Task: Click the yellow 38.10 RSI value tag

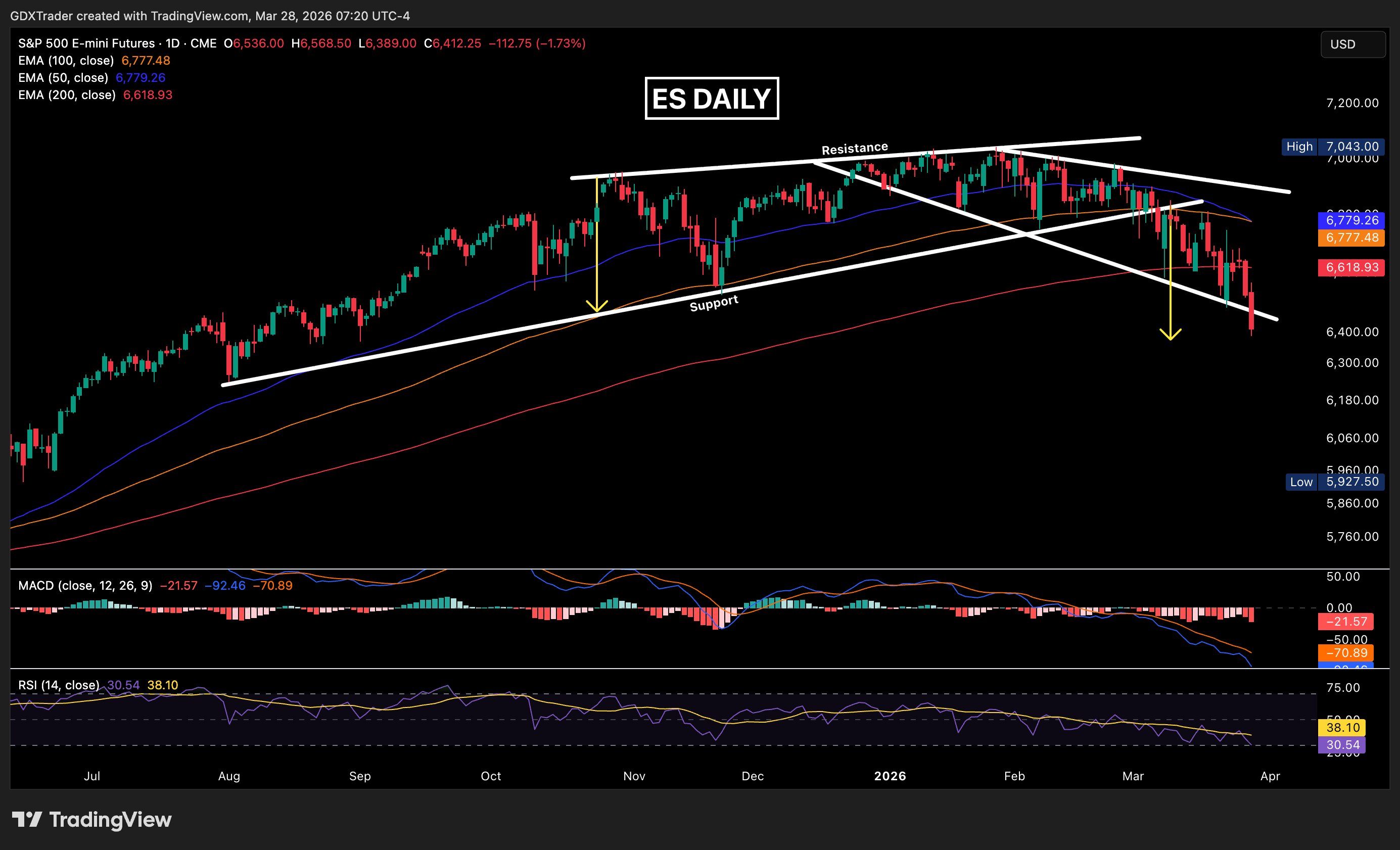Action: coord(1342,727)
